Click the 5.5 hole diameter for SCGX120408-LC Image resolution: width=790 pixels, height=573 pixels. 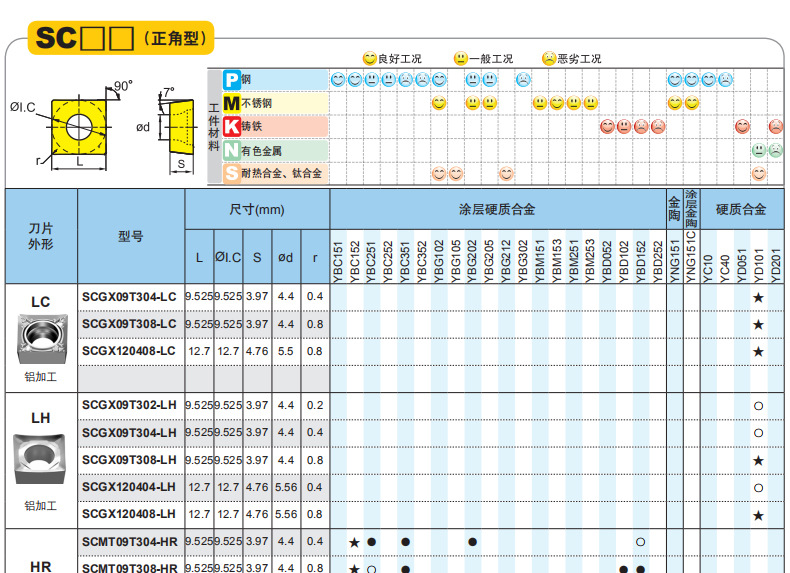(x=286, y=351)
